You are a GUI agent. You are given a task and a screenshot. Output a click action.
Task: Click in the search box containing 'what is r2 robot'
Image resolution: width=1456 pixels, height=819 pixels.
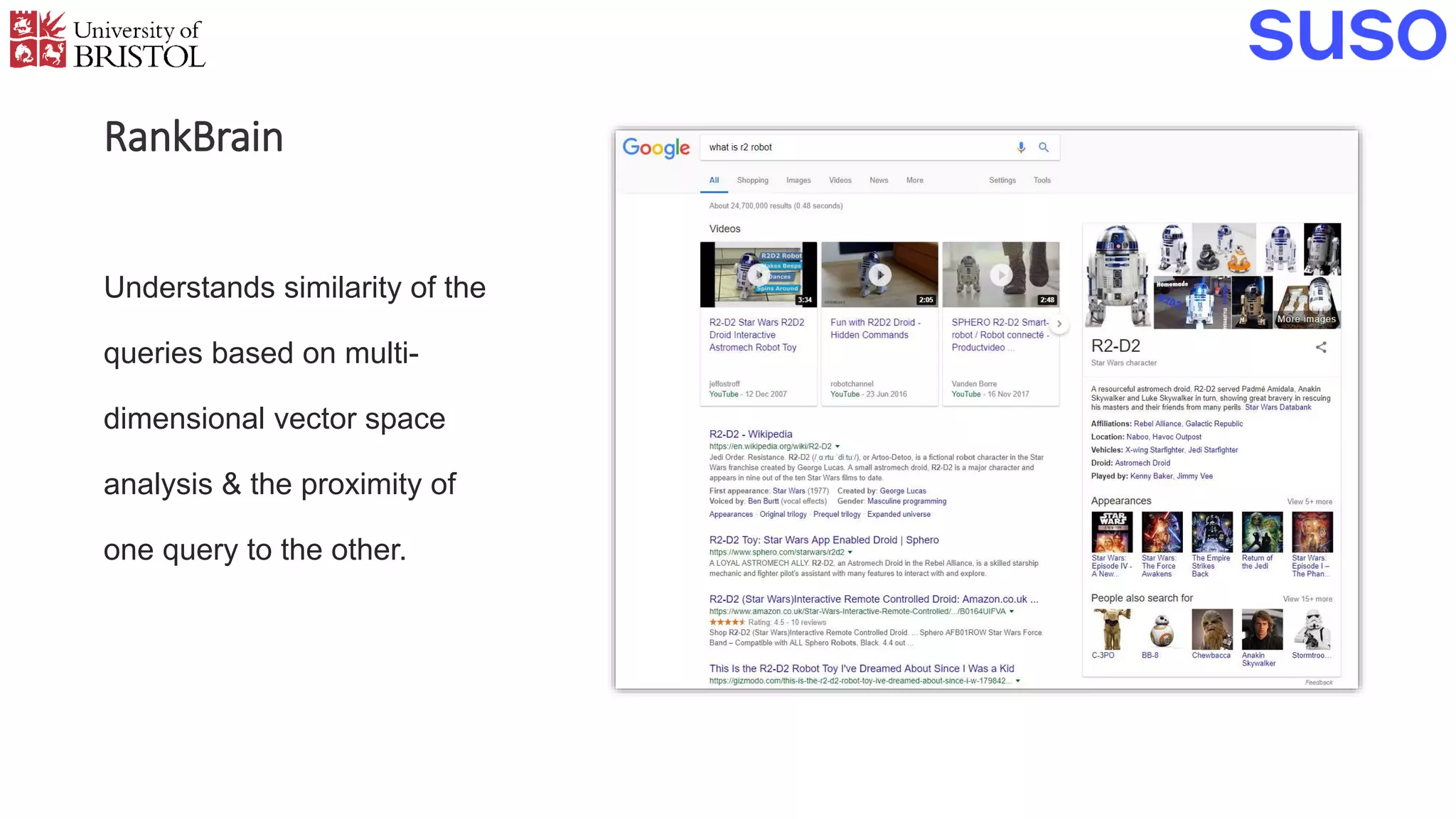(x=853, y=147)
